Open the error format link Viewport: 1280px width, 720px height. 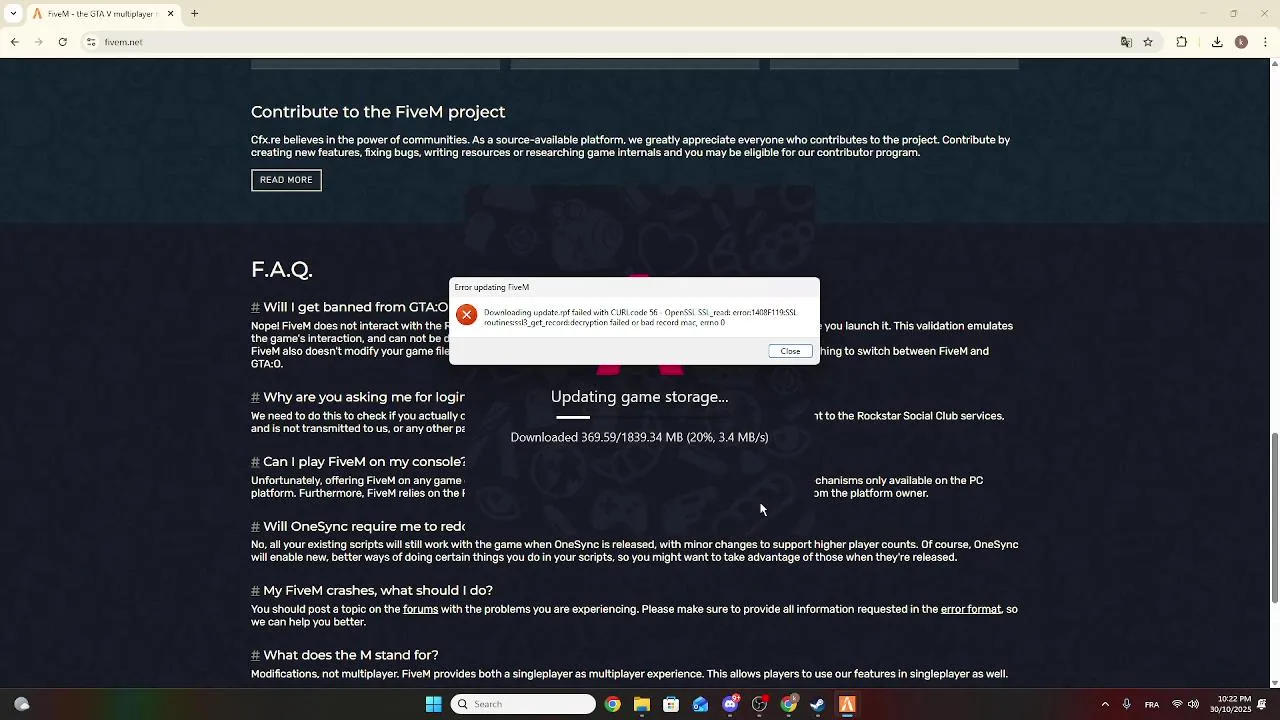coord(970,609)
